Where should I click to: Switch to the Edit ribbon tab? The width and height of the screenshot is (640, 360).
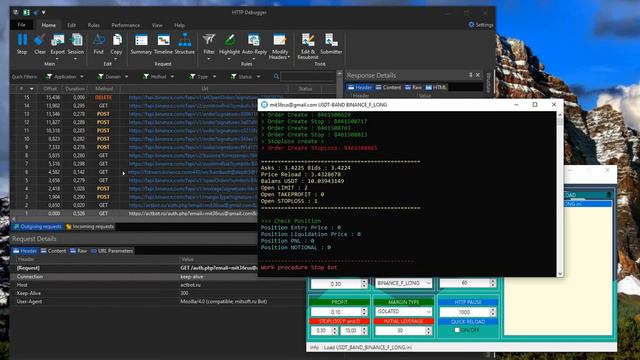tap(71, 25)
